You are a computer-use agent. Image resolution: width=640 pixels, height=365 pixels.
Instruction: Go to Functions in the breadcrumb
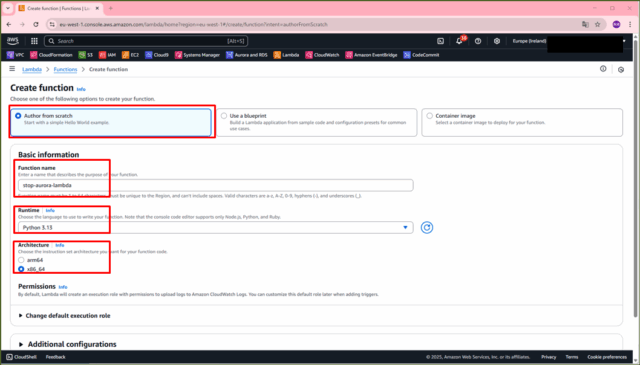point(65,69)
